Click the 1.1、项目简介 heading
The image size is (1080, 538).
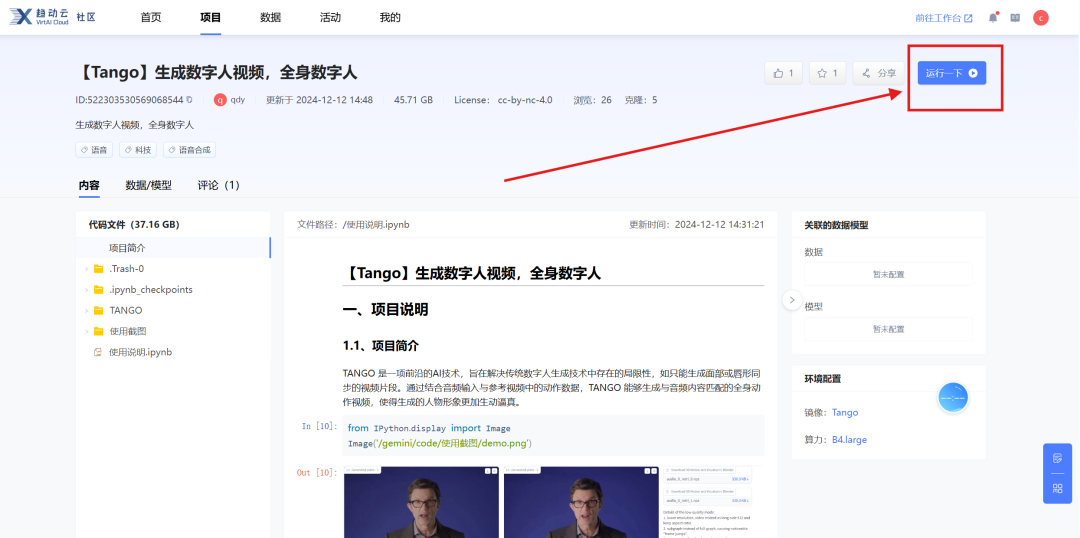(380, 346)
